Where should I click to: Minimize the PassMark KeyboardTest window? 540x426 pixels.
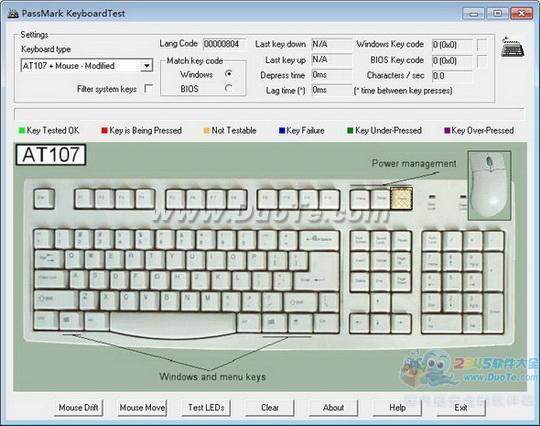[474, 14]
